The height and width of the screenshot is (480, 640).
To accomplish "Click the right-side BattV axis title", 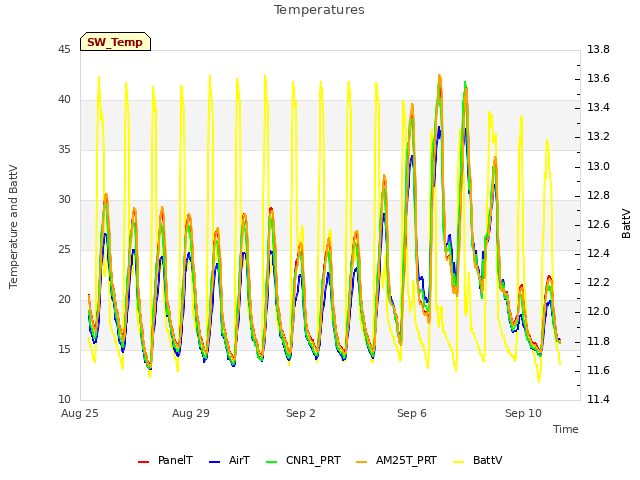I will pyautogui.click(x=626, y=224).
